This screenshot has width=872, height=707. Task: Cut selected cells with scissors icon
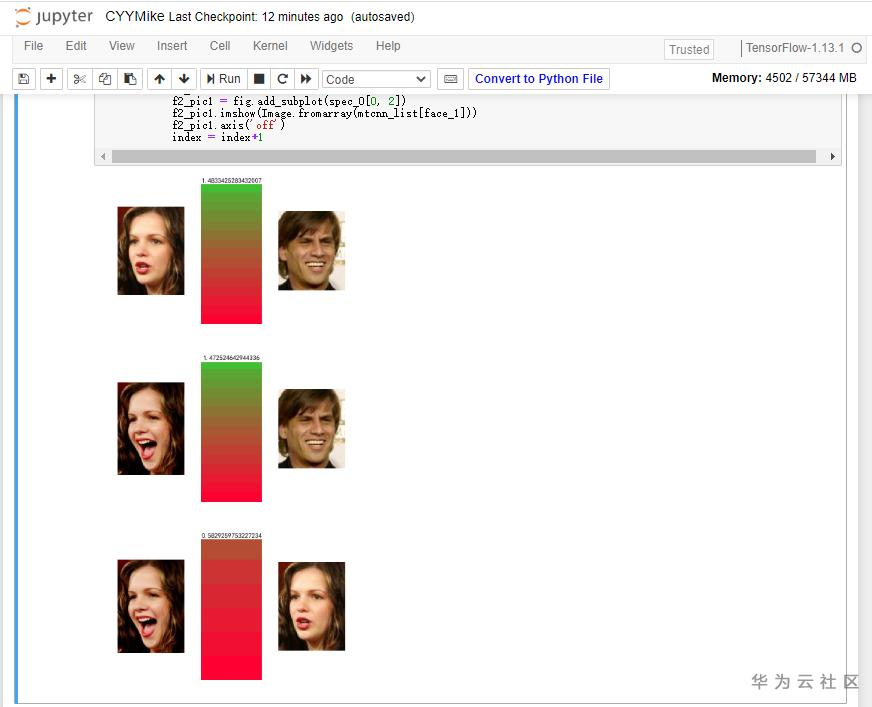coord(80,79)
